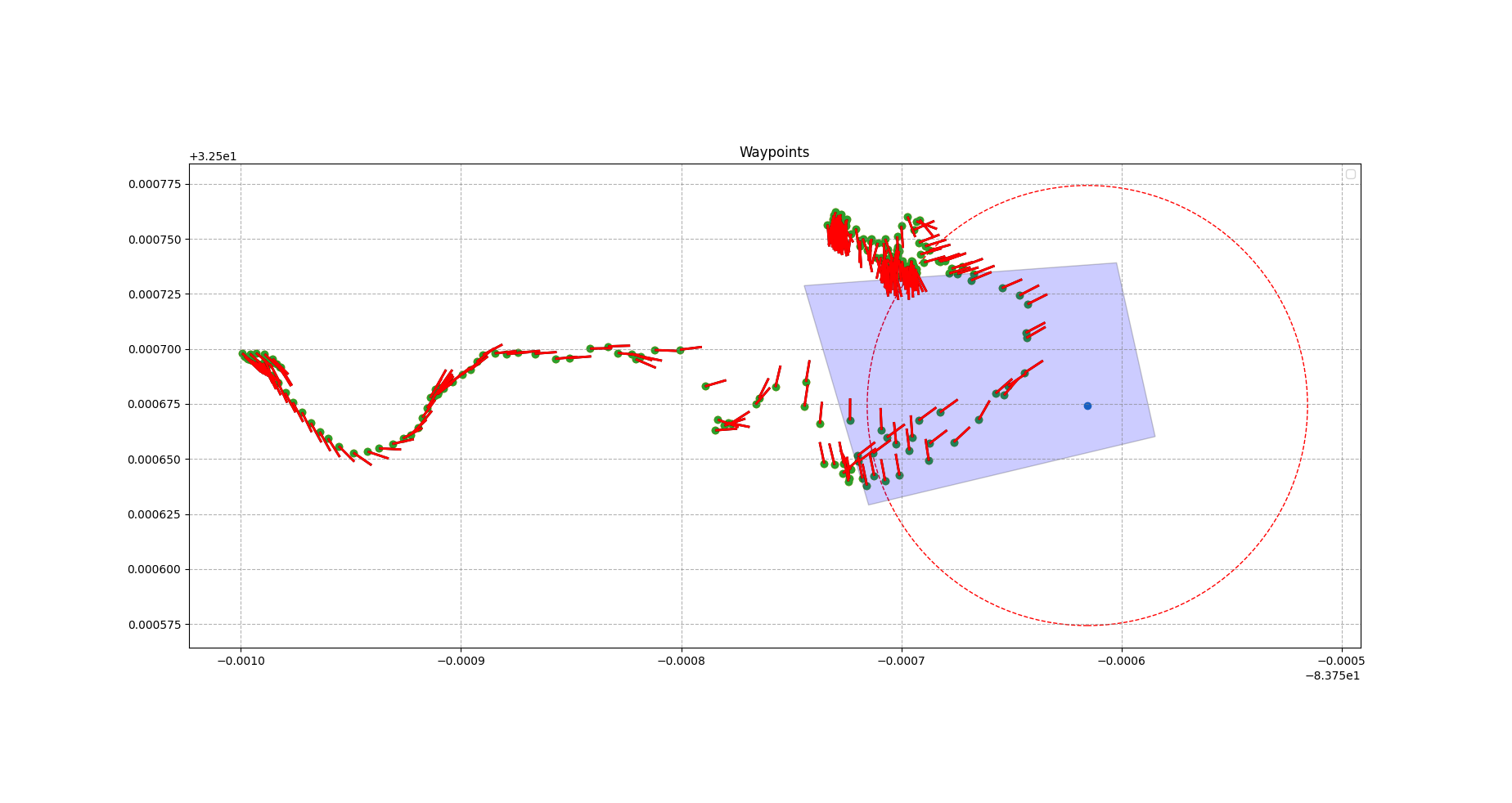Click the y-axis tick label 0.000625
1512x803 pixels.
pyautogui.click(x=155, y=515)
